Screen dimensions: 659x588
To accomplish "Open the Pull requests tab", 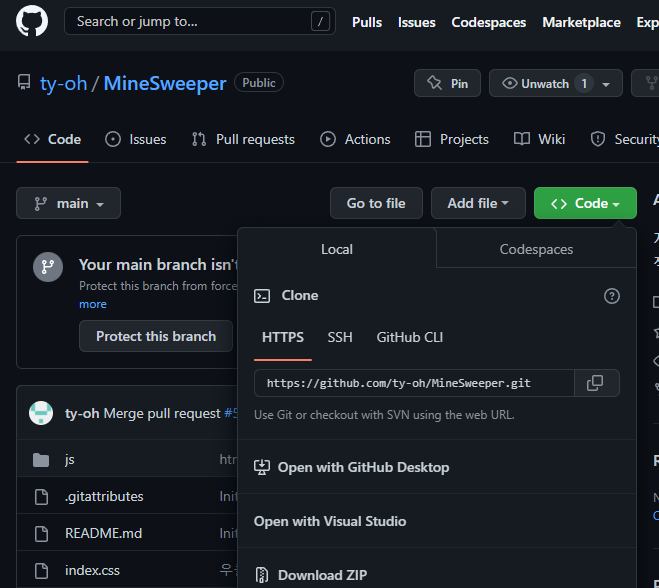I will pyautogui.click(x=243, y=140).
